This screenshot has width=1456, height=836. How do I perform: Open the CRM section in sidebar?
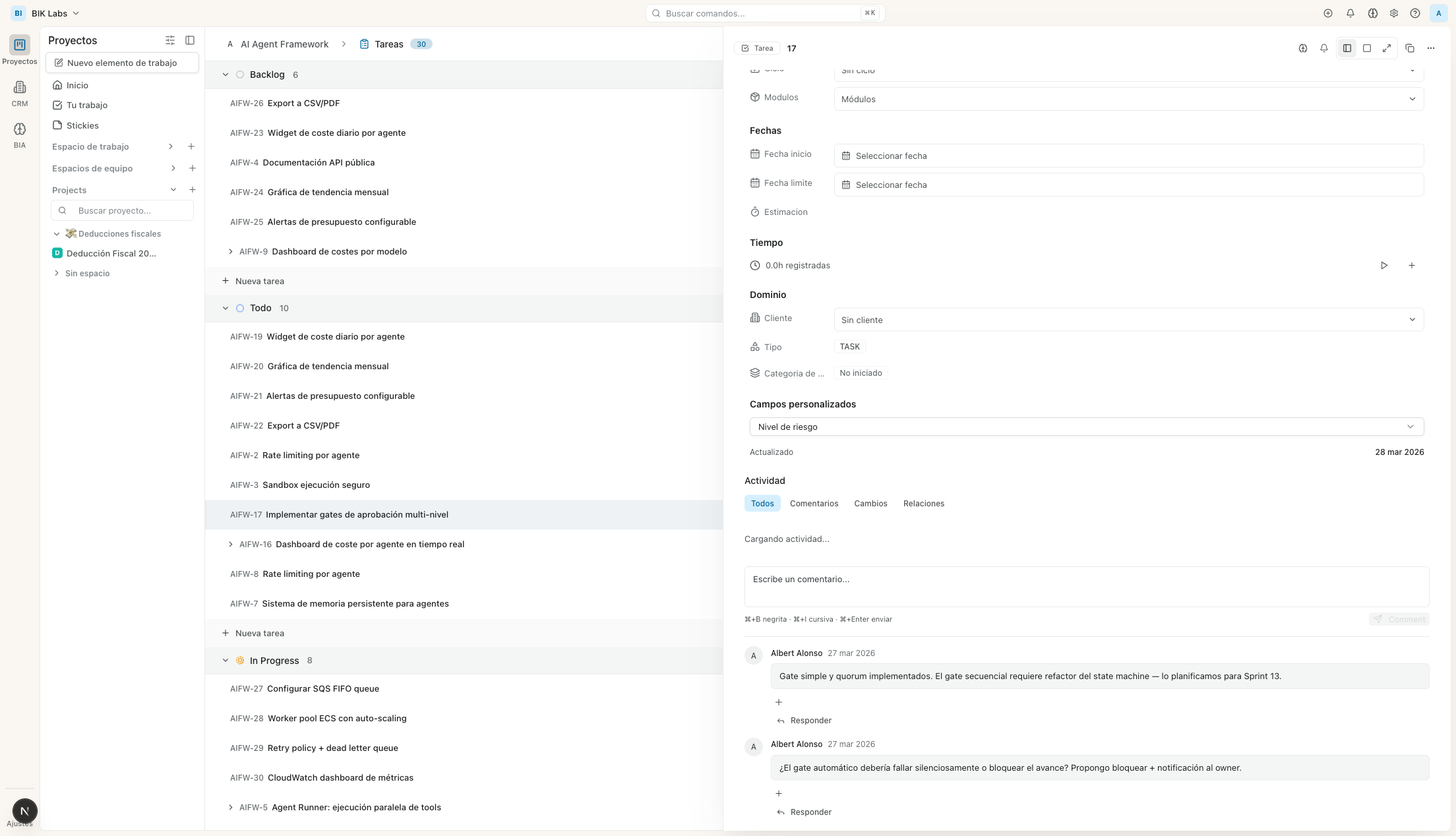pos(20,93)
